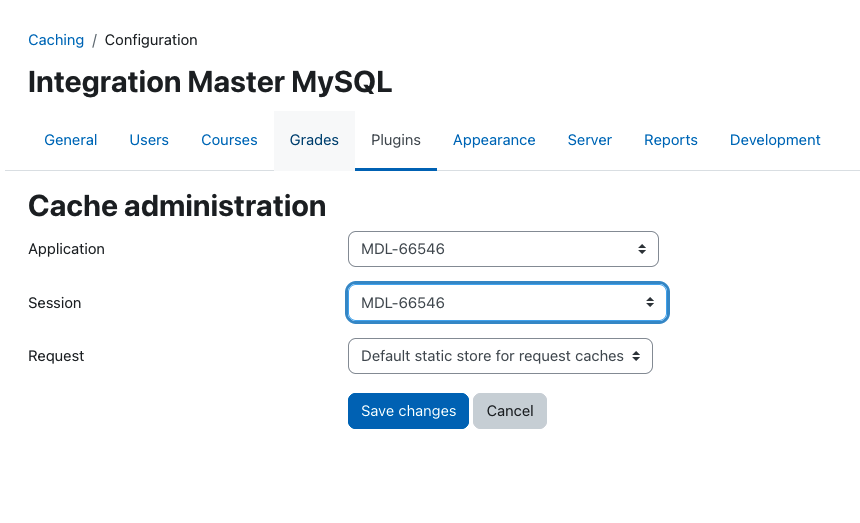860x523 pixels.
Task: Click the Cache administration heading
Action: click(x=177, y=206)
